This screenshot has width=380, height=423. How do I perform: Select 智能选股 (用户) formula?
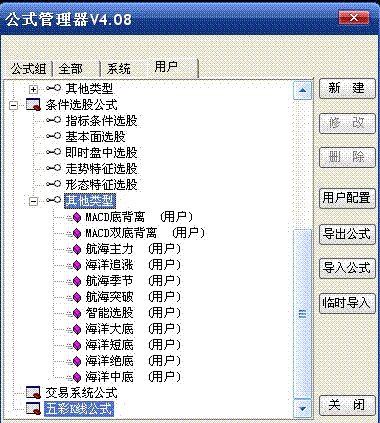(x=133, y=313)
